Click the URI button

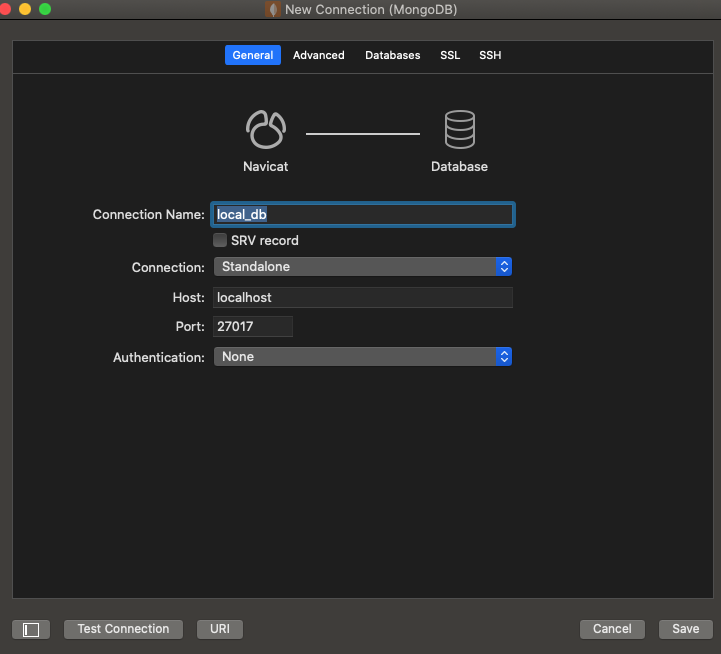click(220, 629)
